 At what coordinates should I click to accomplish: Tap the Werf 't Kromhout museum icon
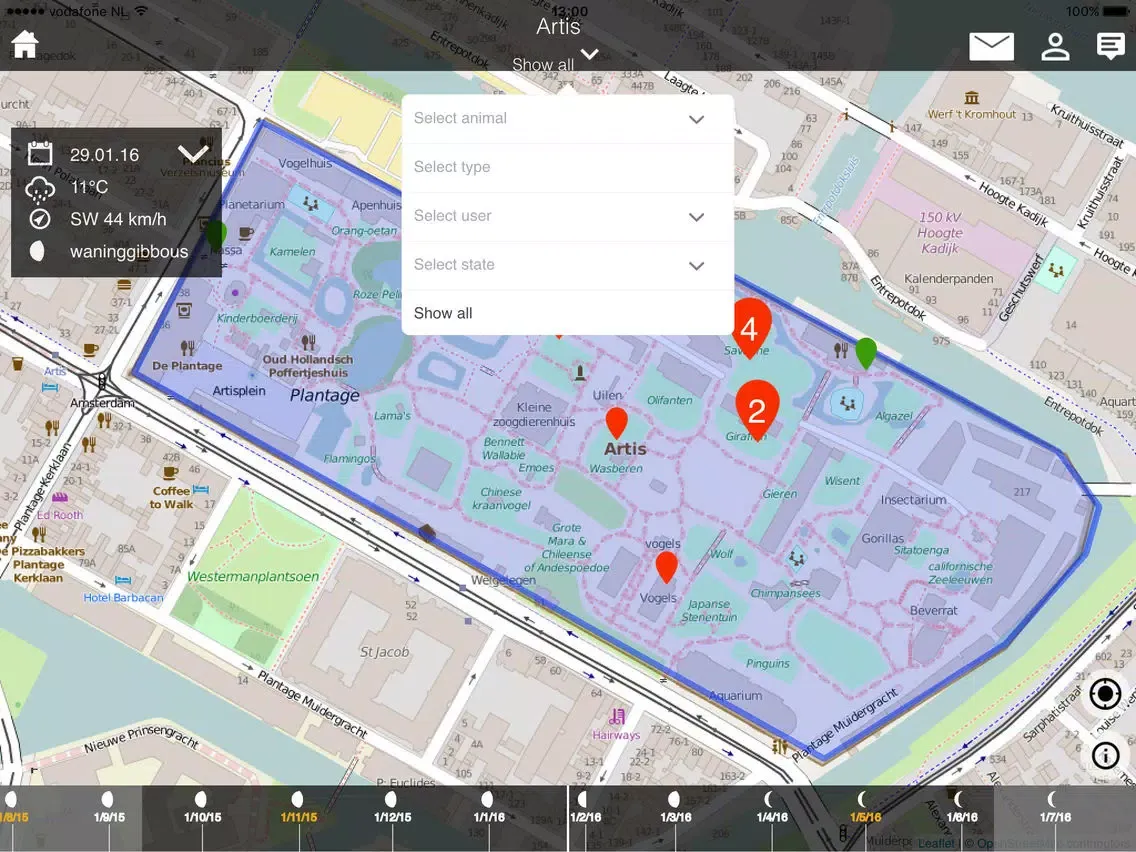pyautogui.click(x=972, y=98)
